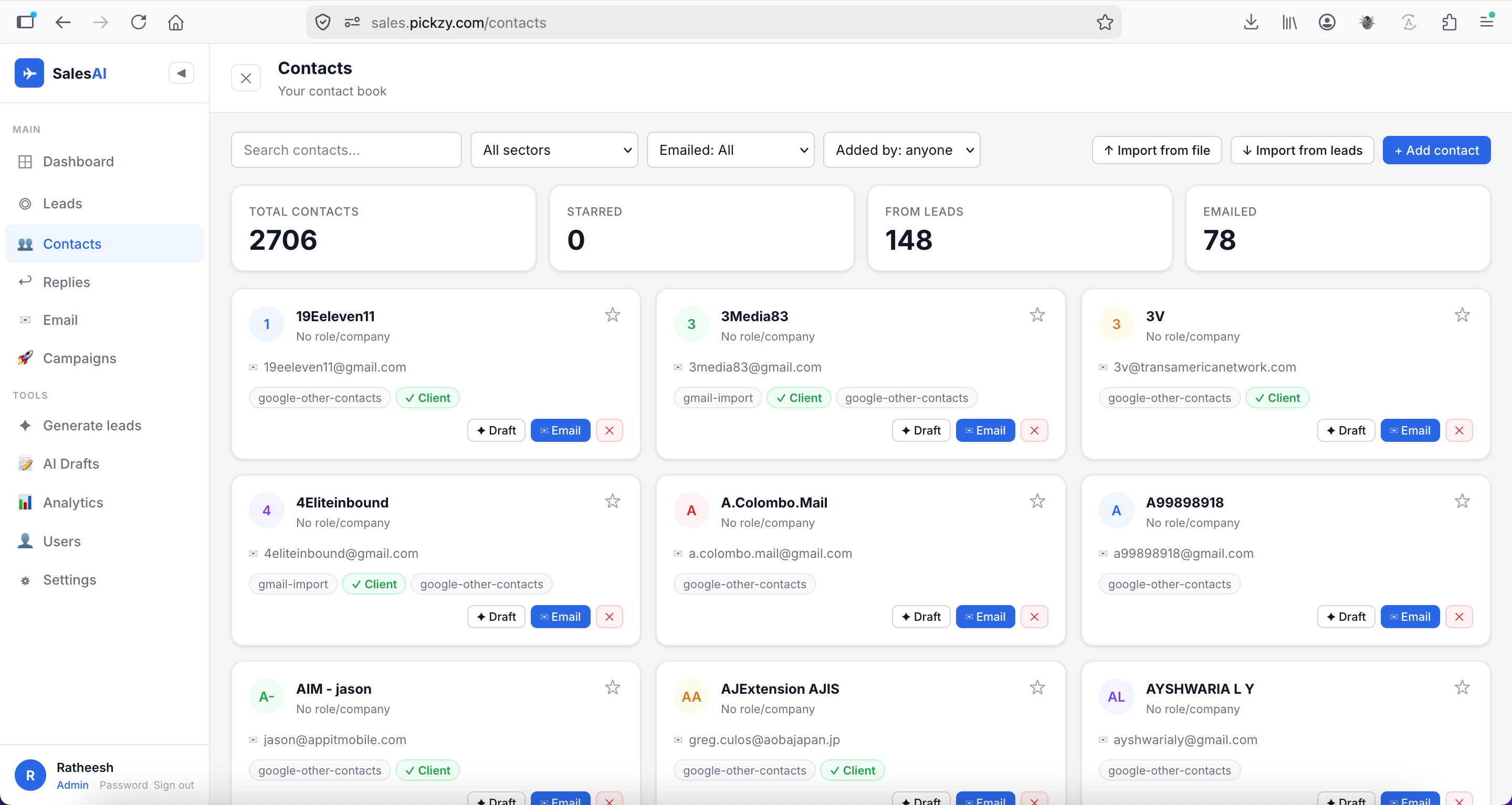
Task: Open Users in the sidebar
Action: tap(104, 542)
